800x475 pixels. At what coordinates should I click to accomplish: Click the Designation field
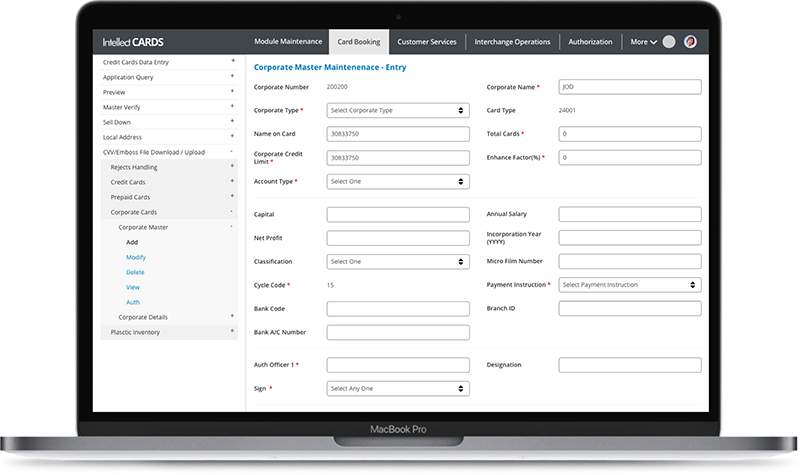pos(630,365)
